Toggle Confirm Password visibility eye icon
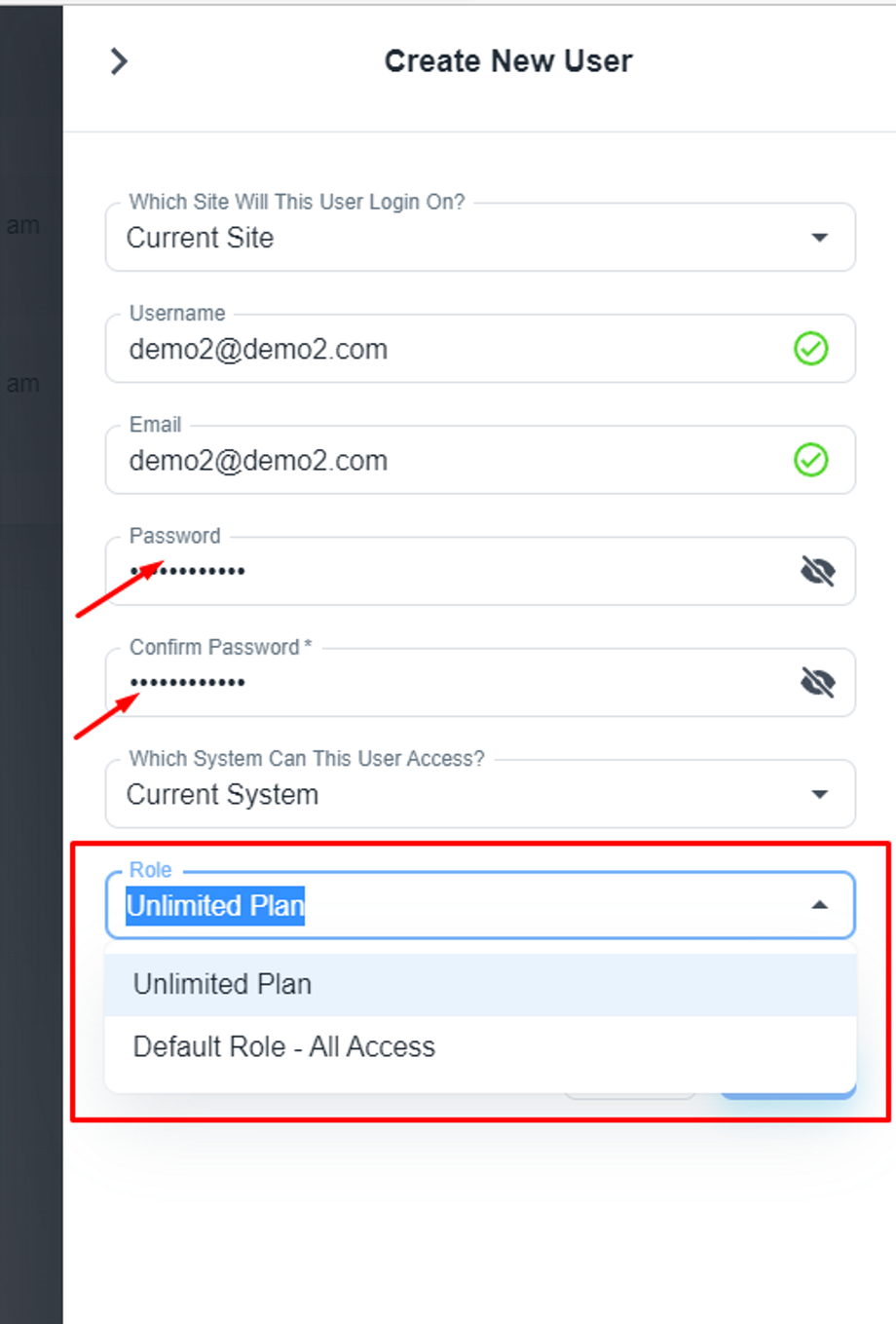 [817, 683]
